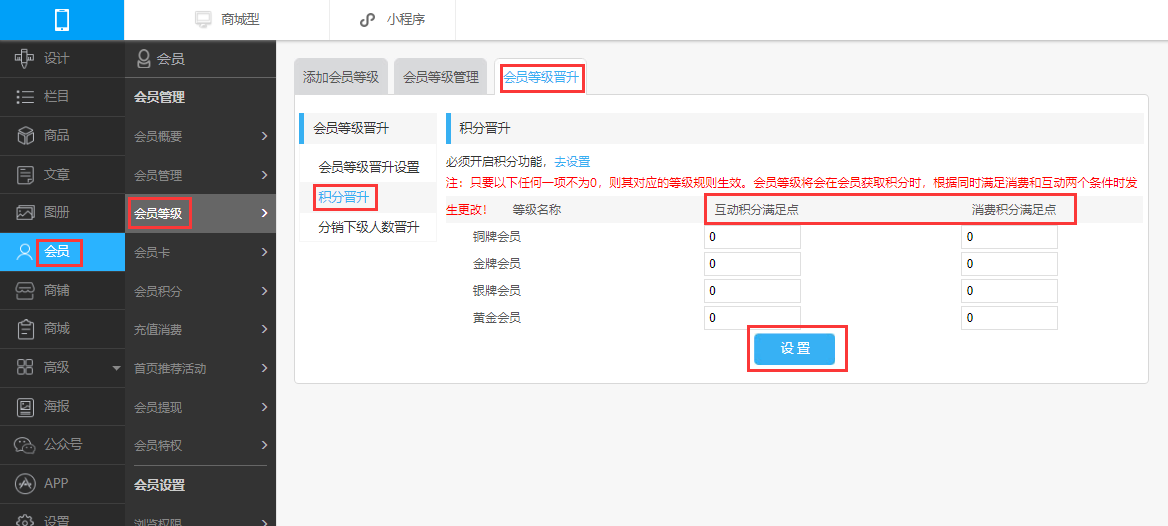This screenshot has height=526, width=1168.
Task: Click the 等级名称 column header
Action: (536, 210)
